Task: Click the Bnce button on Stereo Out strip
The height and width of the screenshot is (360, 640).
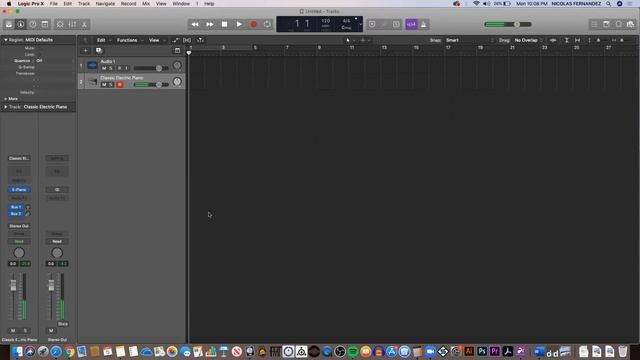Action: (x=63, y=324)
